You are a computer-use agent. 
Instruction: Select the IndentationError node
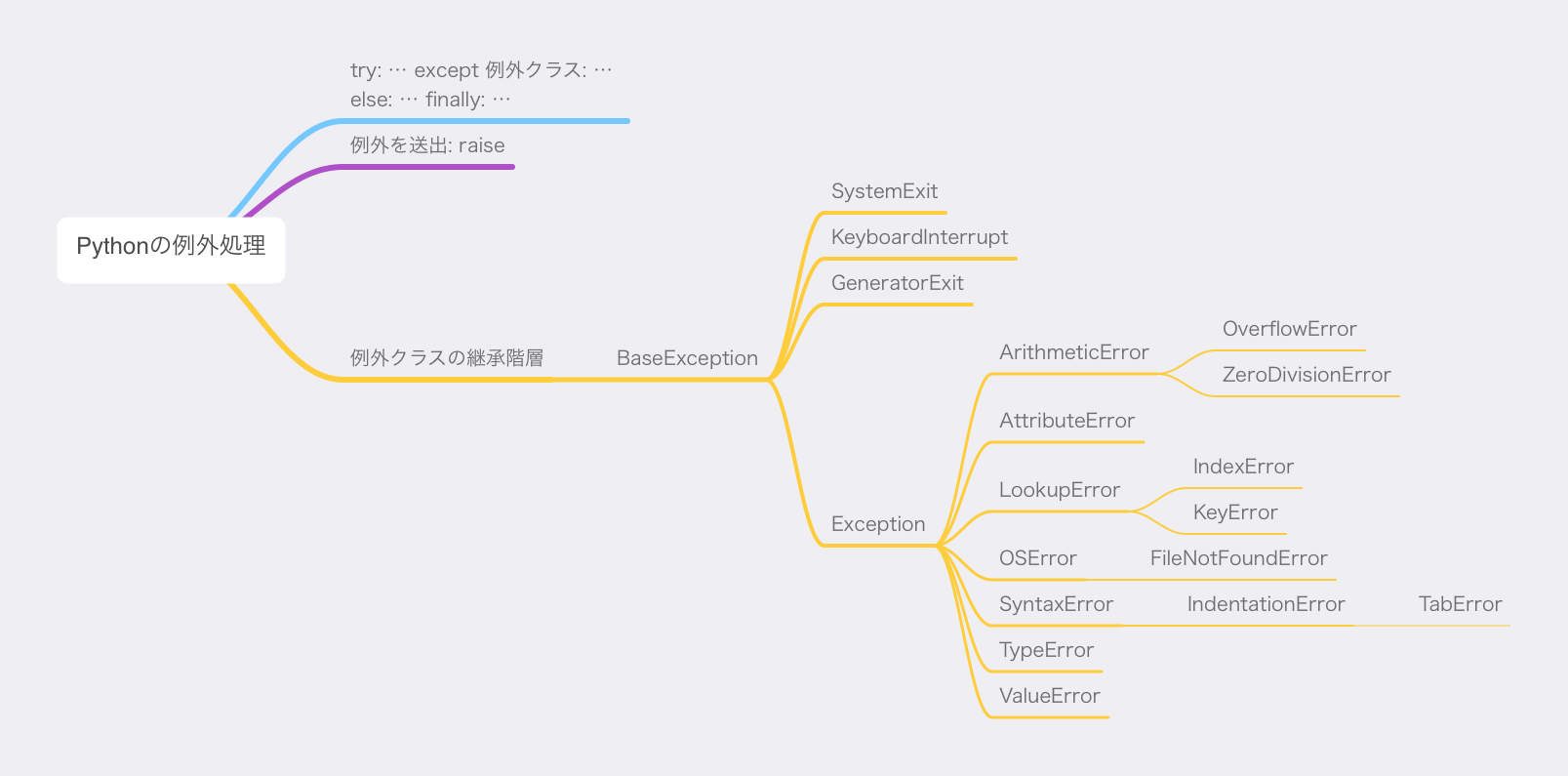pos(1266,604)
